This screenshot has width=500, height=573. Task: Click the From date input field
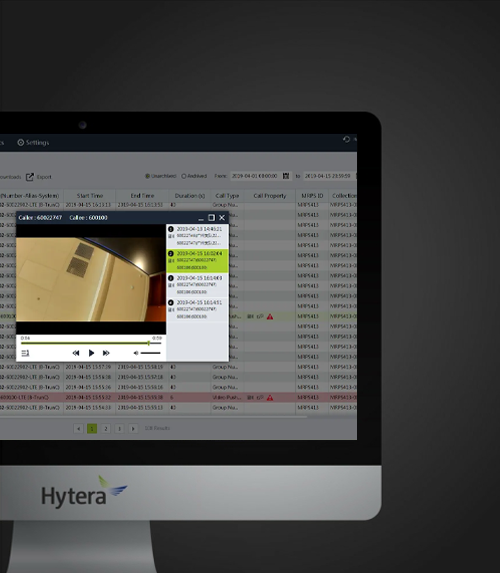[256, 176]
